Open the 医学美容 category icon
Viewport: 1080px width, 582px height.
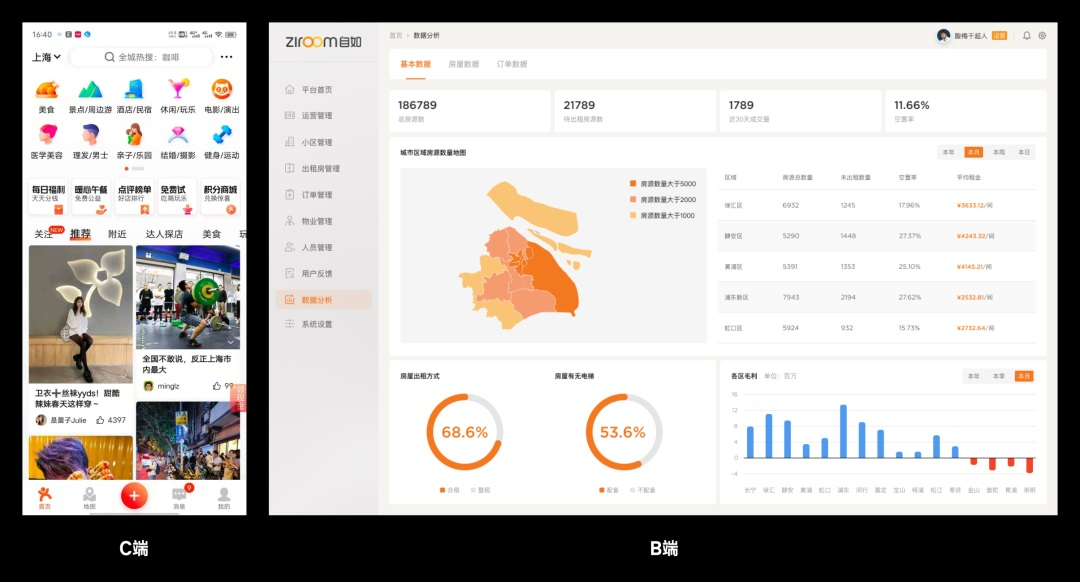[x=47, y=134]
